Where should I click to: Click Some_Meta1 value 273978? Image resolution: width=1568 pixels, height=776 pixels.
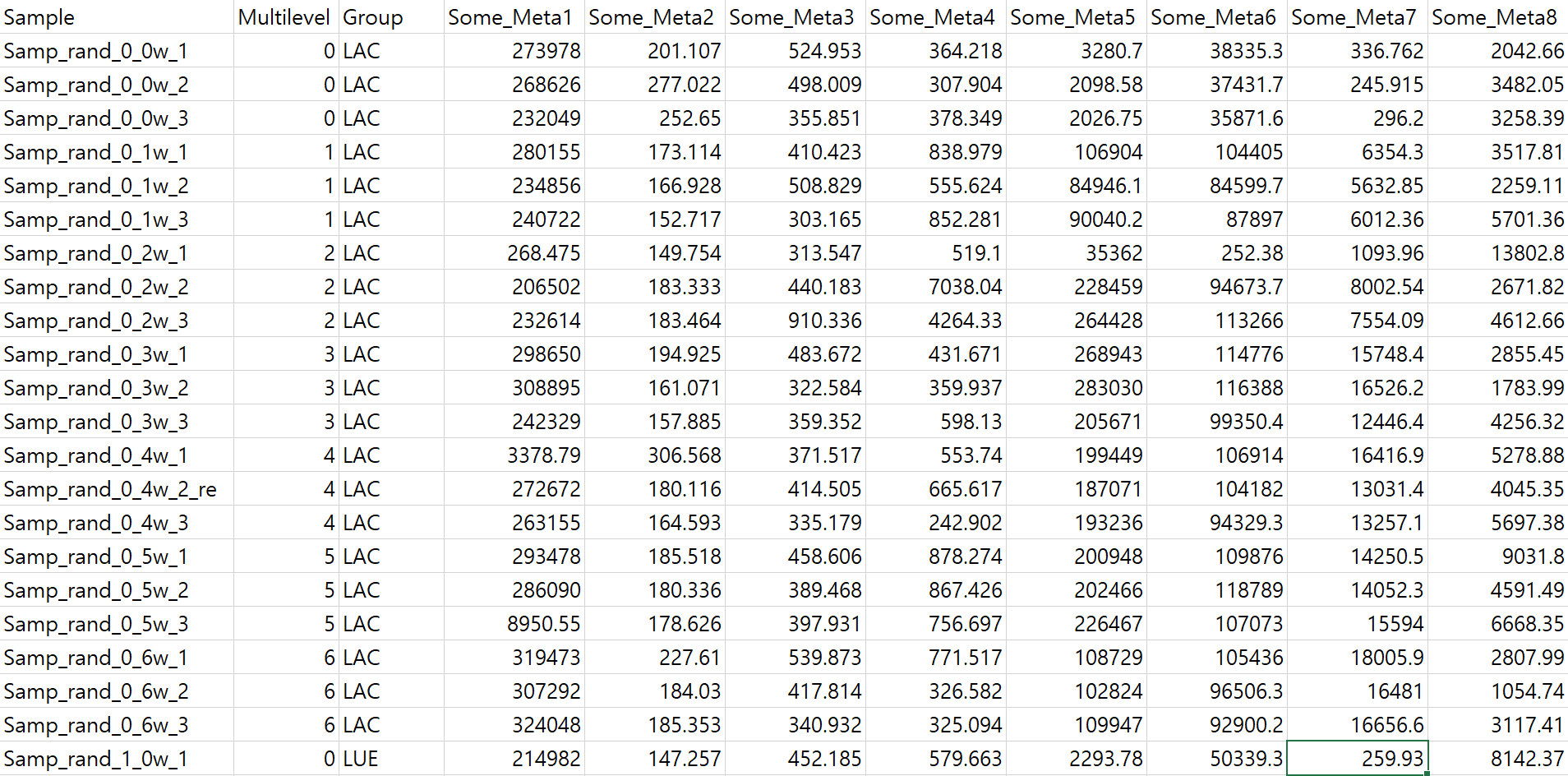(514, 51)
